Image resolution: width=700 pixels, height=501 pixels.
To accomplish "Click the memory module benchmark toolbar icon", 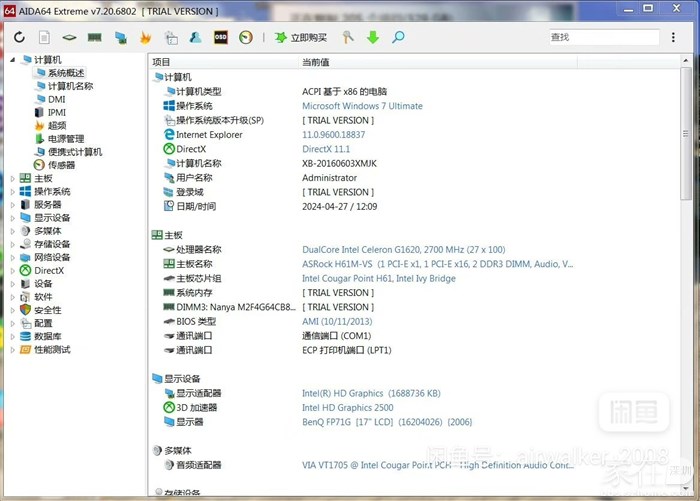I will [95, 37].
